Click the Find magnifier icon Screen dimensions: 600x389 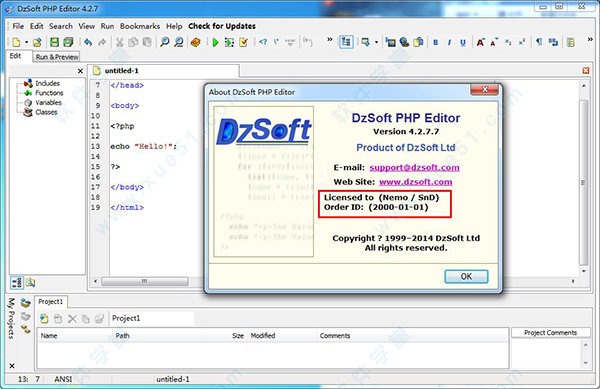(165, 42)
